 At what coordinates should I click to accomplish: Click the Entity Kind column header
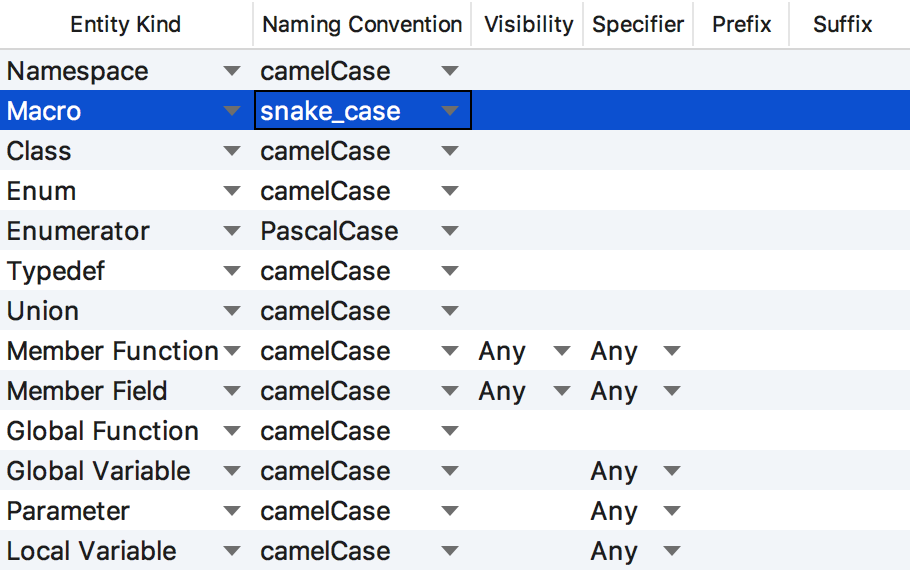[126, 24]
